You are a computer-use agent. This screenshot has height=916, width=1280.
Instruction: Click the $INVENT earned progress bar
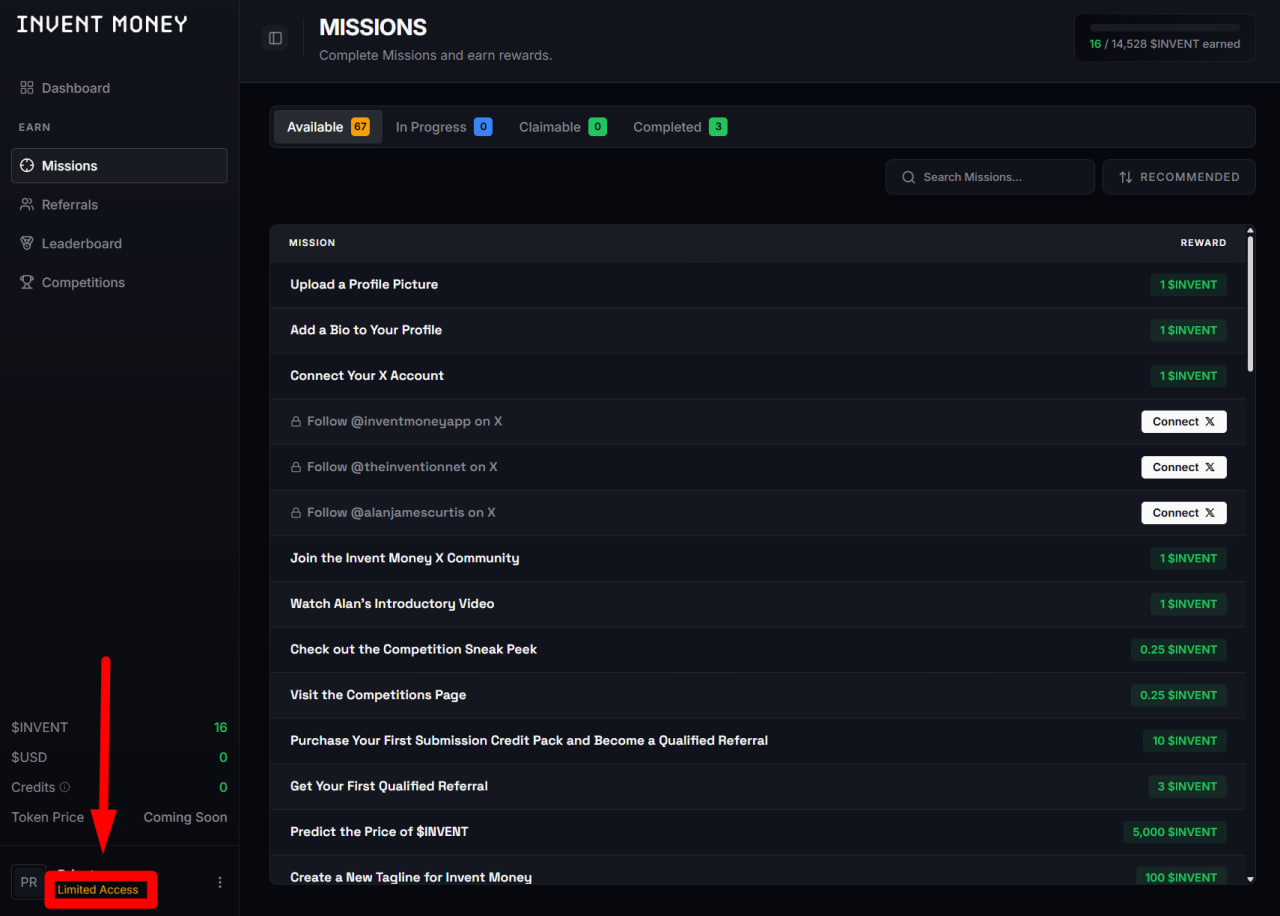(x=1164, y=28)
